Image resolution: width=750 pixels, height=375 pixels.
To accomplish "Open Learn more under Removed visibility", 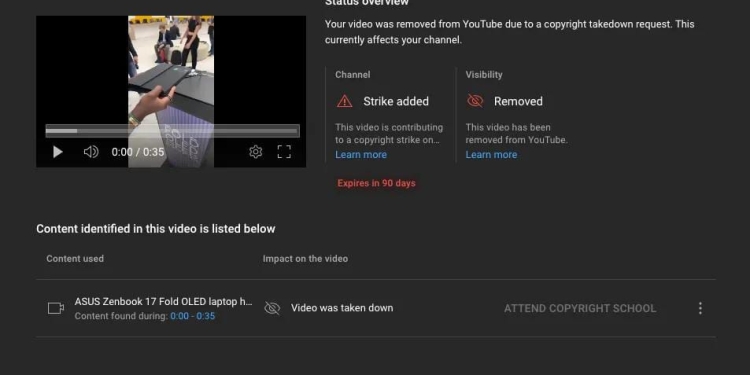I will pyautogui.click(x=491, y=154).
